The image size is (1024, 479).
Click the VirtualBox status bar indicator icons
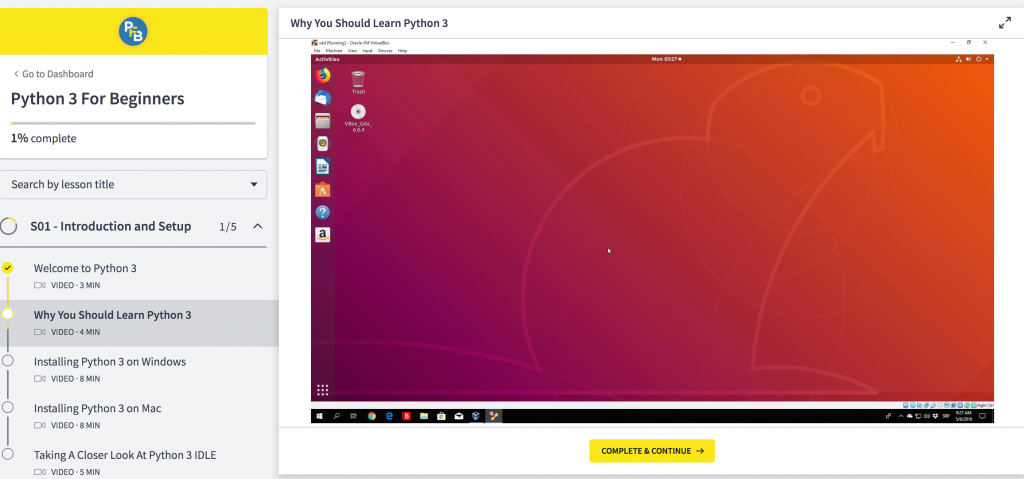pyautogui.click(x=940, y=405)
